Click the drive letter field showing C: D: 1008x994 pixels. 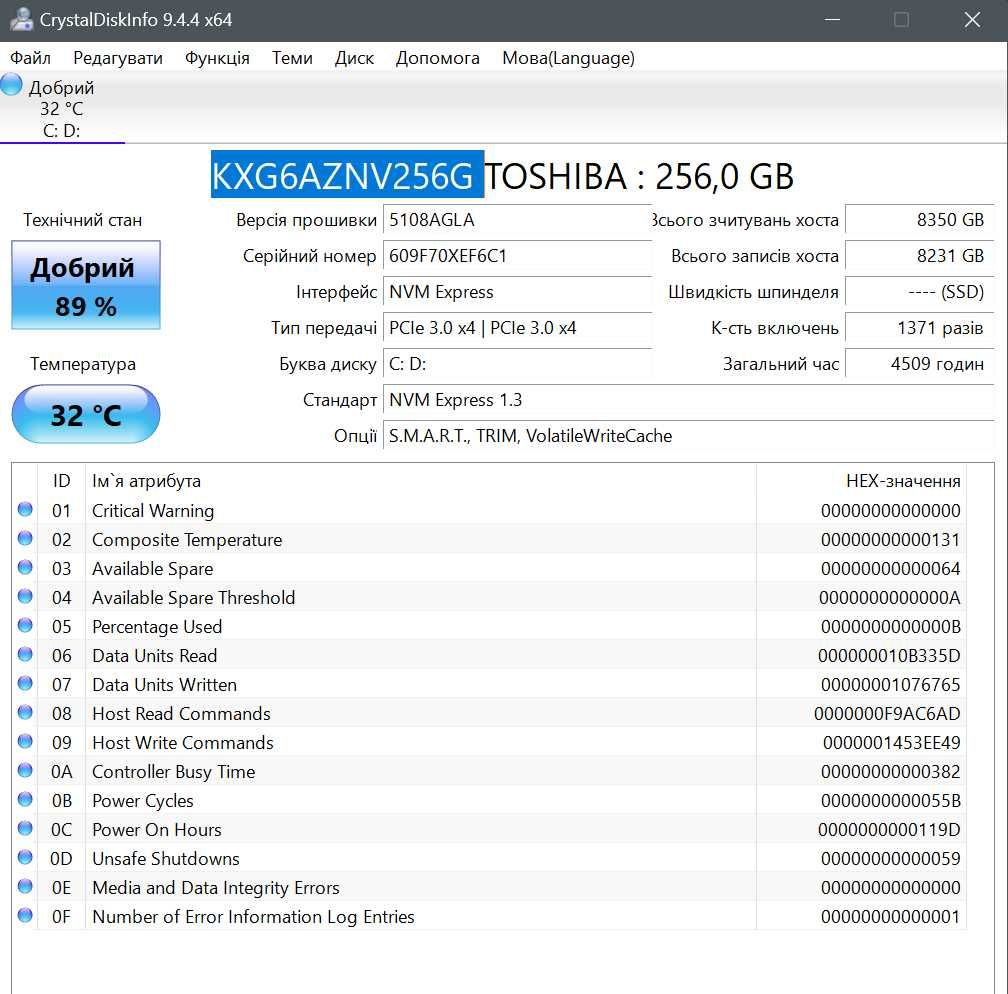click(517, 364)
